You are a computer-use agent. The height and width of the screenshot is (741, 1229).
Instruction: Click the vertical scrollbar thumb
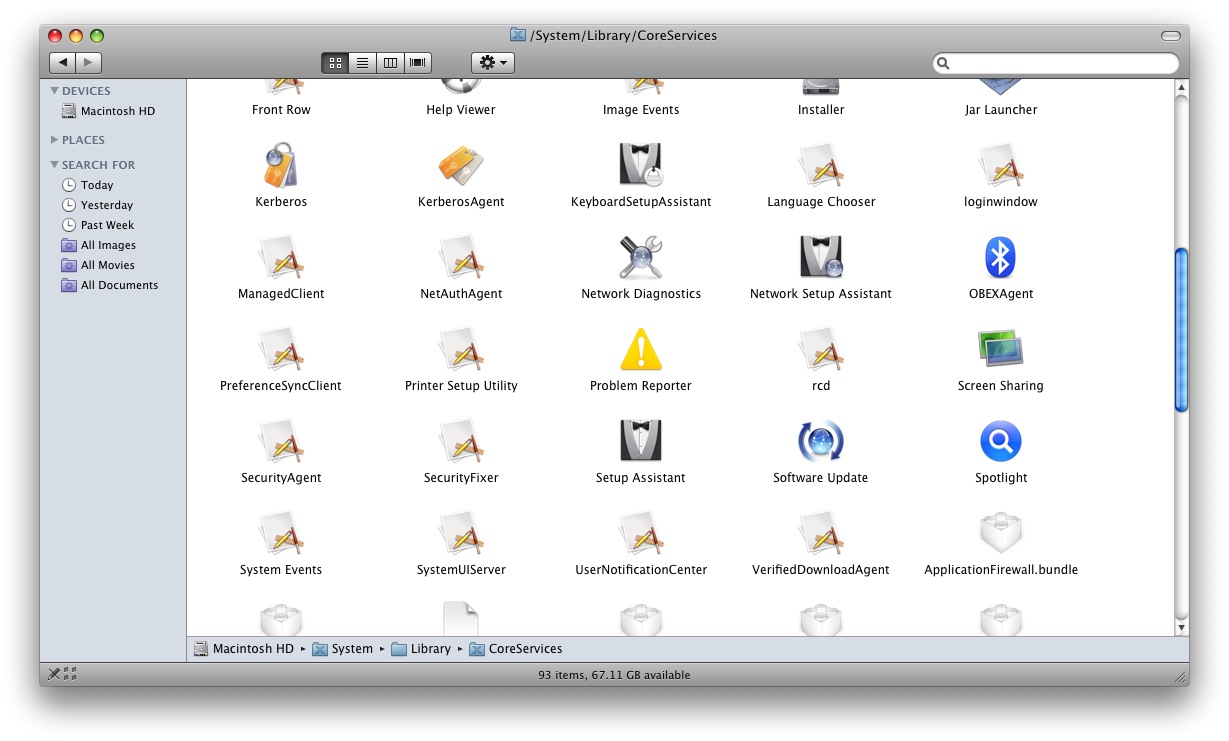1181,330
